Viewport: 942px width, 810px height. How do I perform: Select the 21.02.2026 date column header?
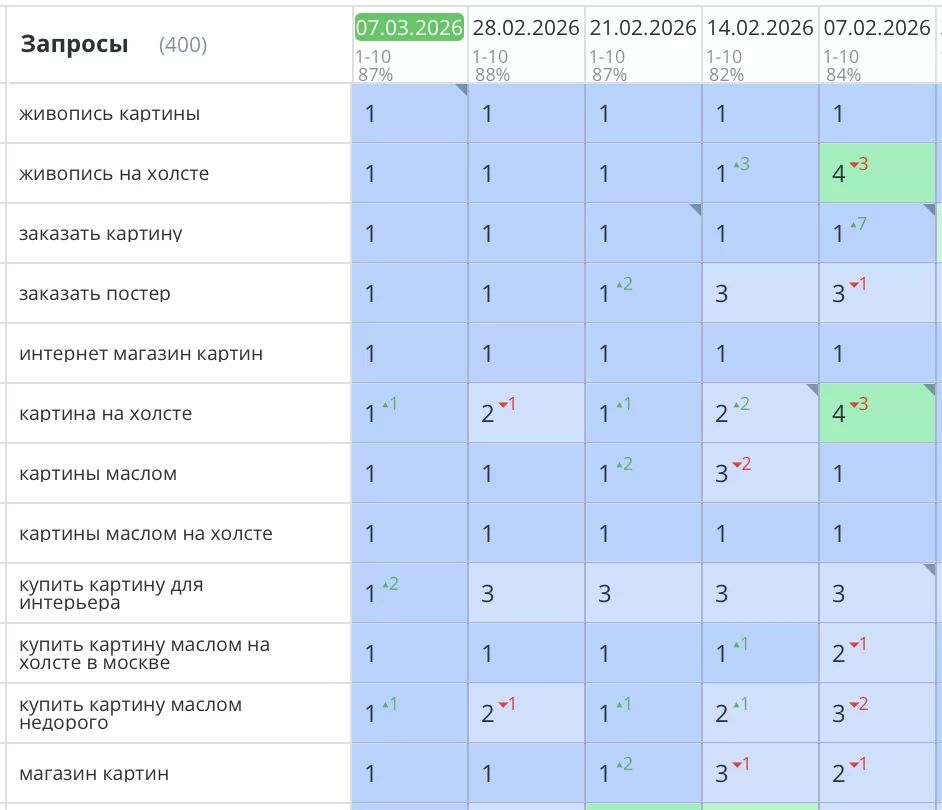(643, 28)
